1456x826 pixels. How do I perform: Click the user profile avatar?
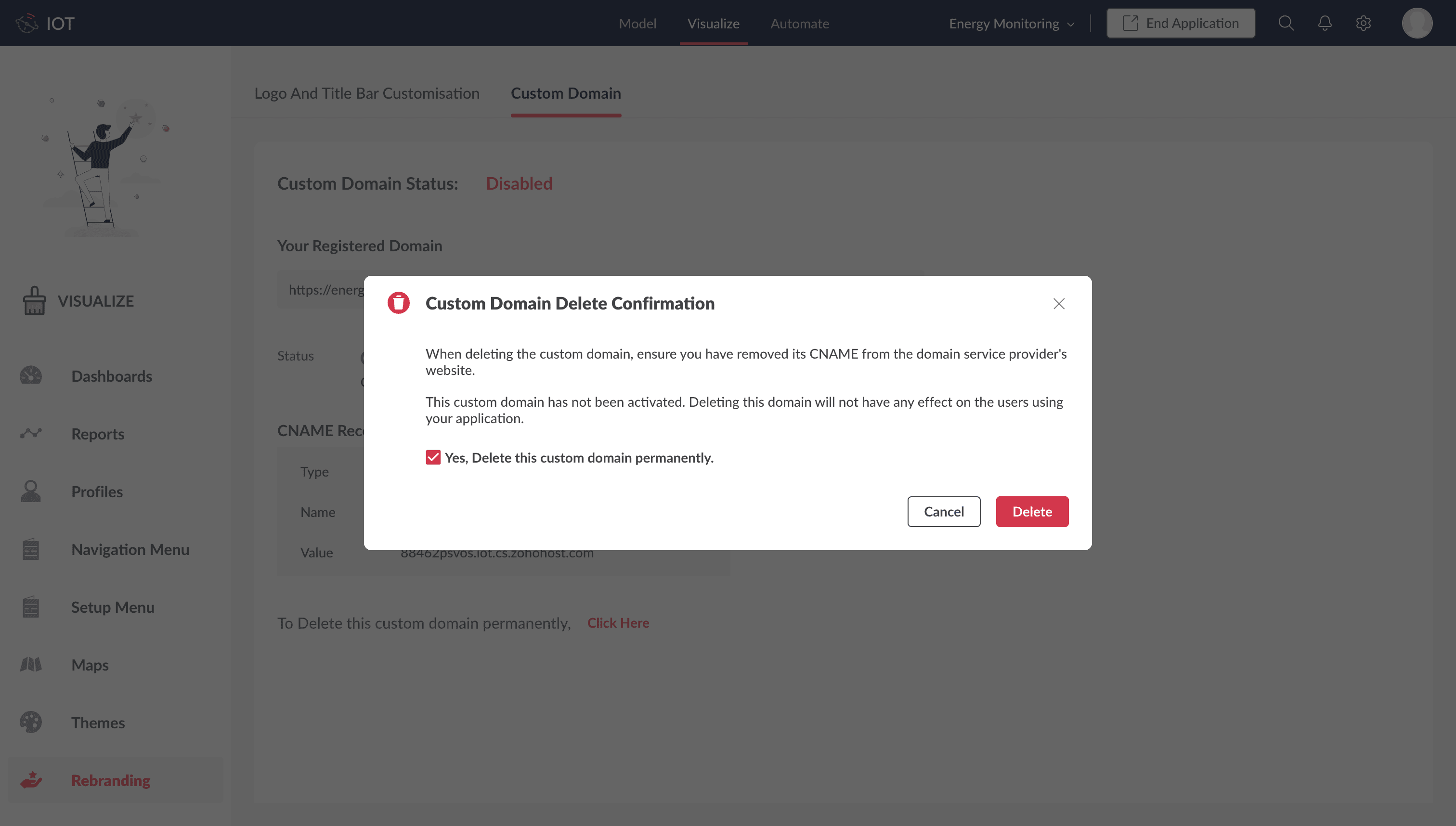tap(1417, 23)
